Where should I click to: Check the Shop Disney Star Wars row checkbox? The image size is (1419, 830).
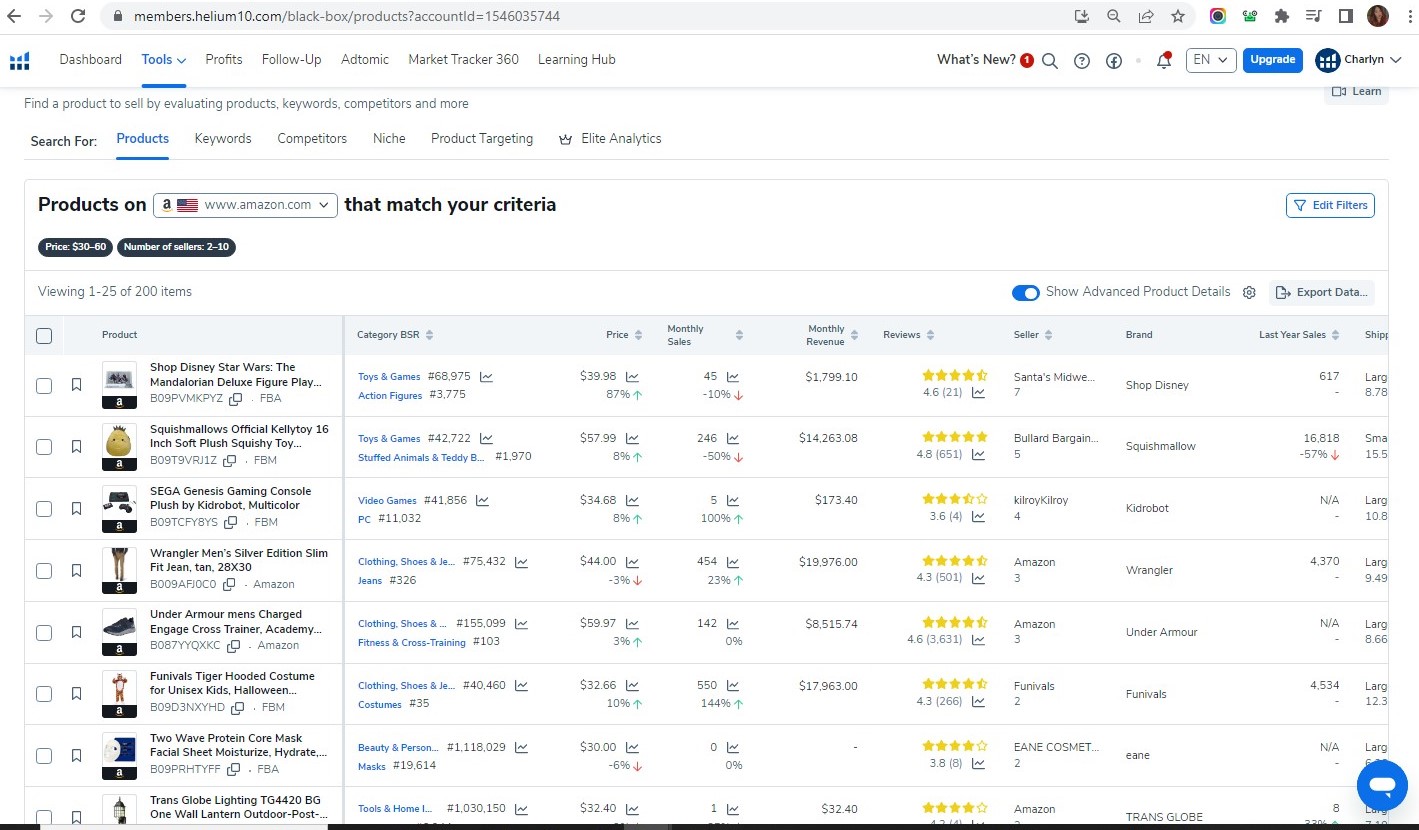(44, 385)
